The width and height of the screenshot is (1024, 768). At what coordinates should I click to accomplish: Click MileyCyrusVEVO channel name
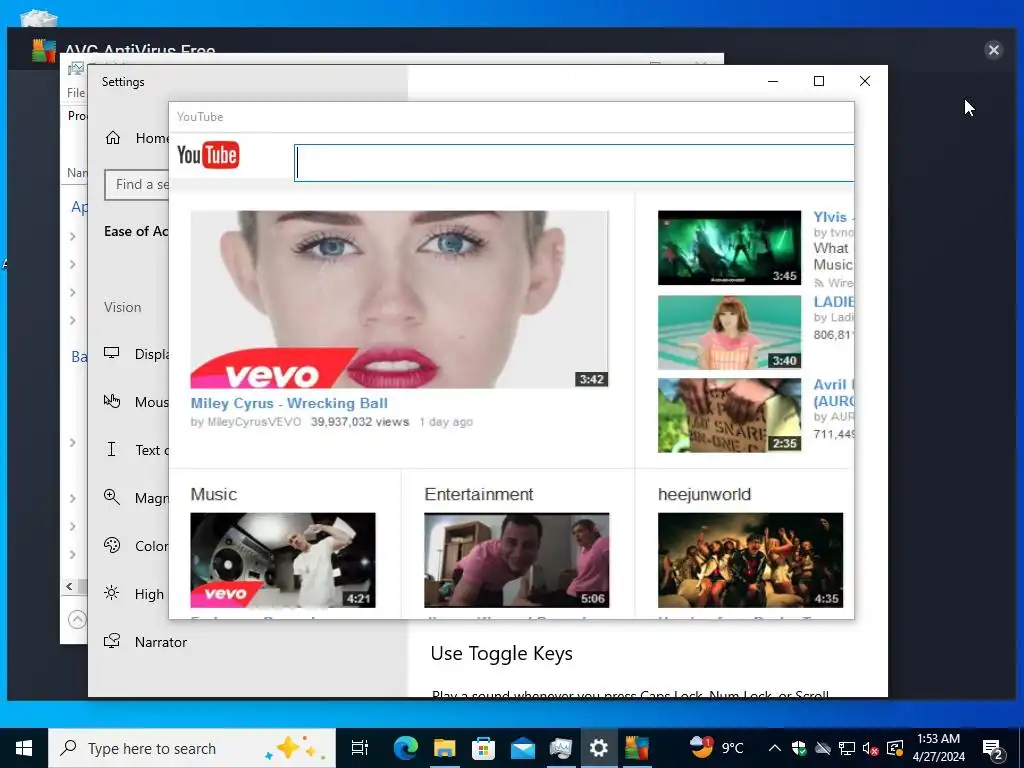click(254, 422)
